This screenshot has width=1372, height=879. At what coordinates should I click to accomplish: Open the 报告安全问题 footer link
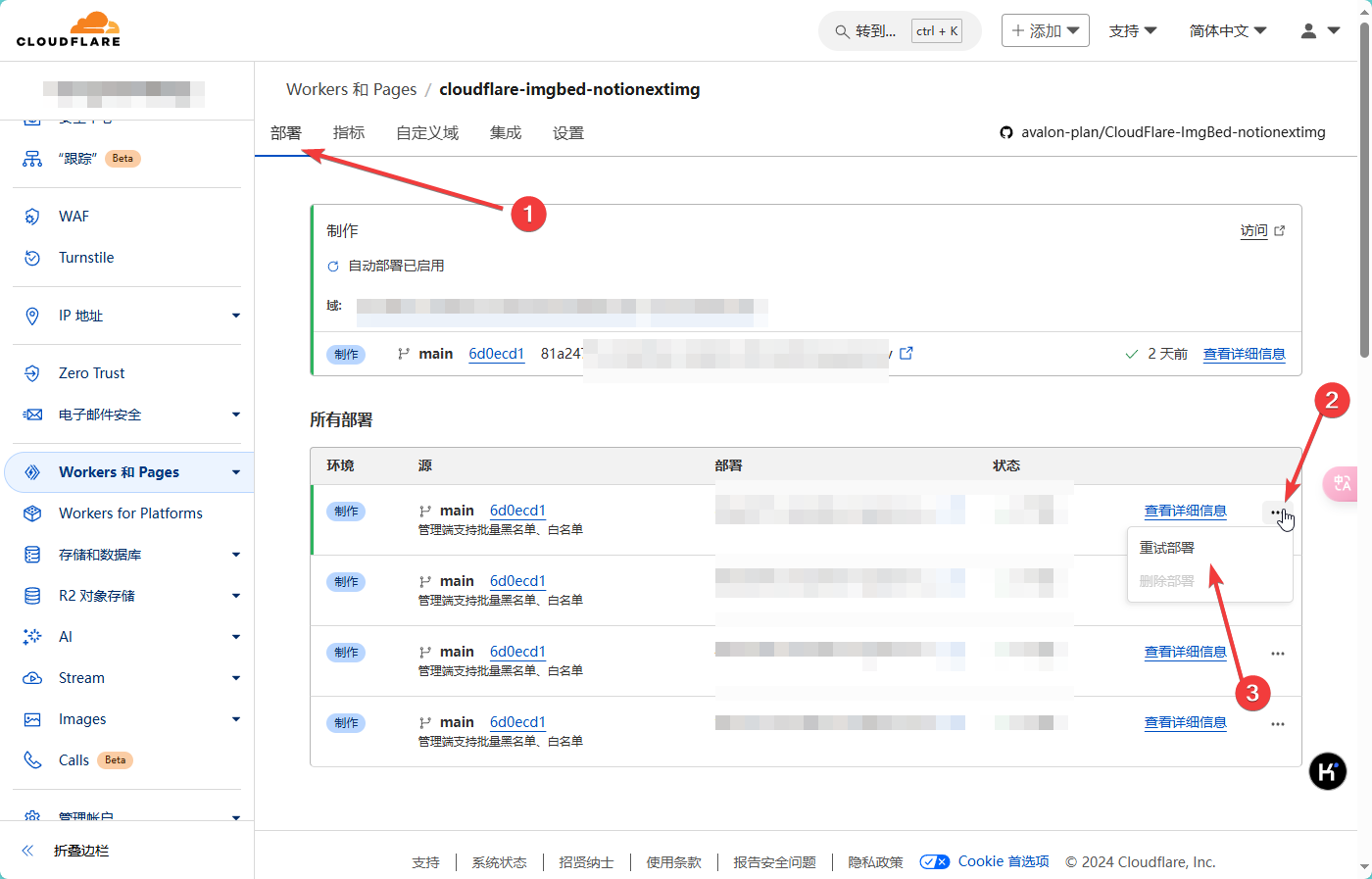pos(775,862)
